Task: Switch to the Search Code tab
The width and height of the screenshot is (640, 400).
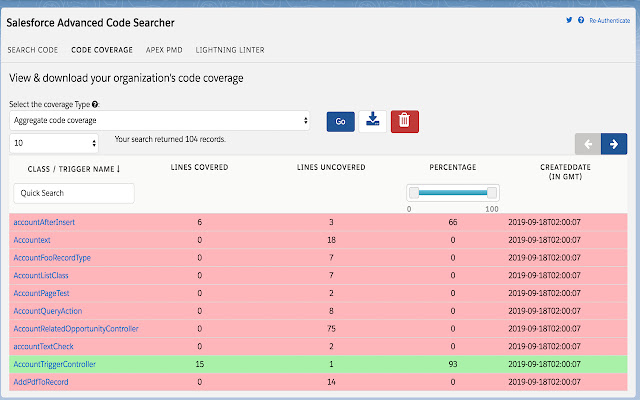Action: pos(32,49)
